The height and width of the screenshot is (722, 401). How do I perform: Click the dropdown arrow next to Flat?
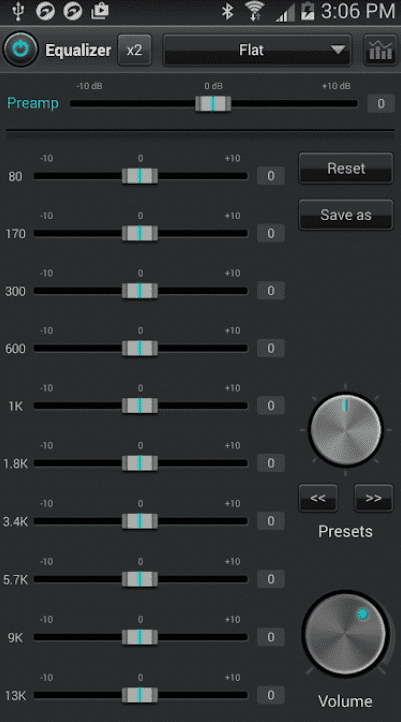[x=338, y=49]
